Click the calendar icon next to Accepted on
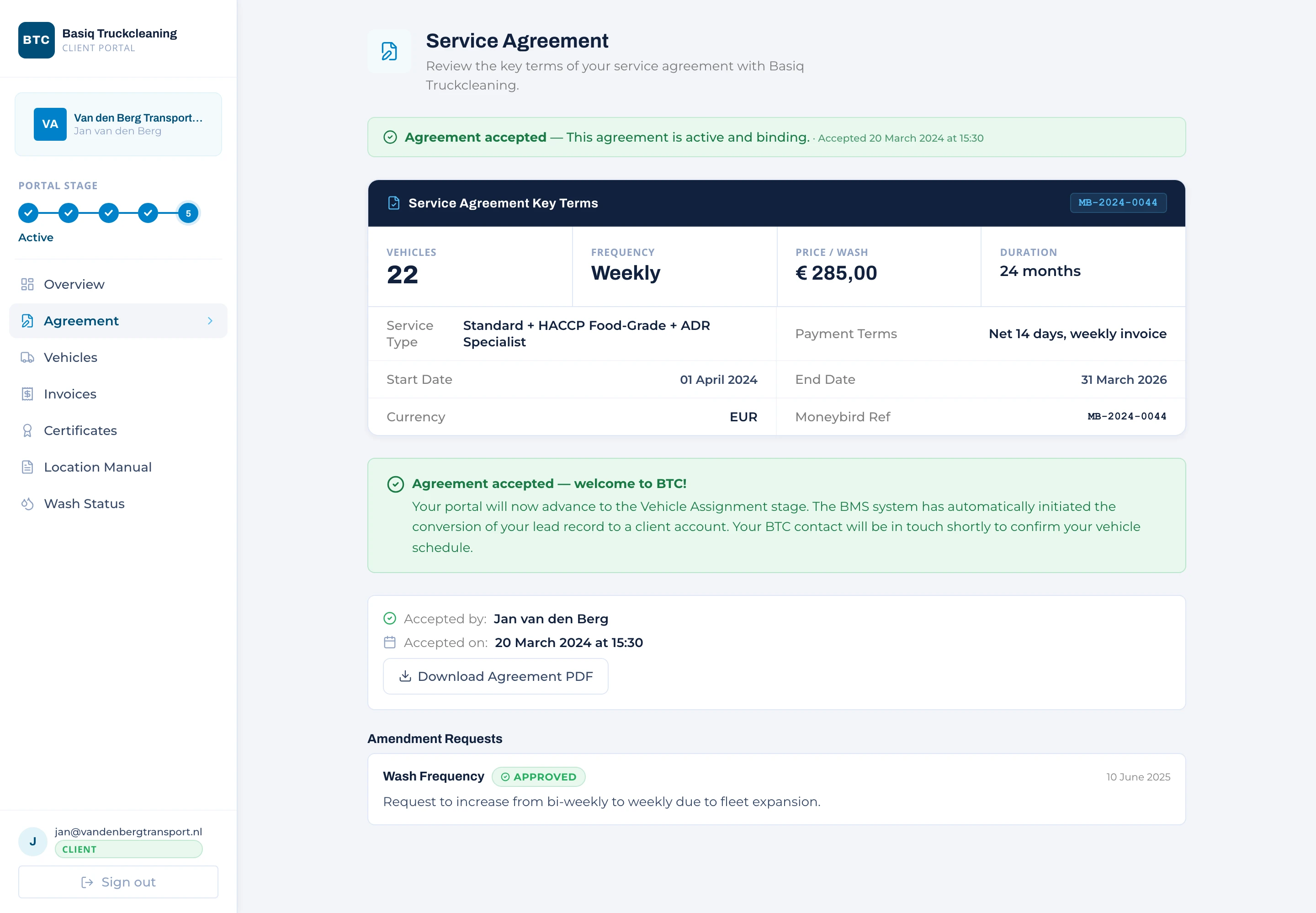 click(x=389, y=642)
